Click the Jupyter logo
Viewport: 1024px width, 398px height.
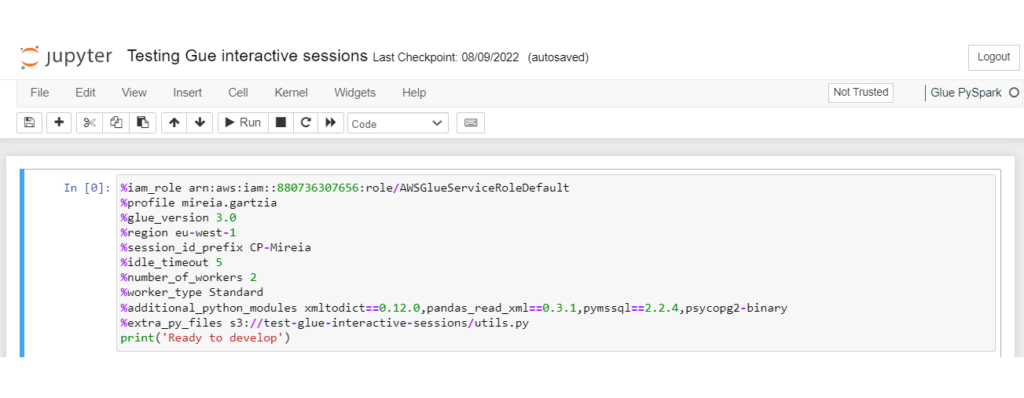tap(66, 56)
